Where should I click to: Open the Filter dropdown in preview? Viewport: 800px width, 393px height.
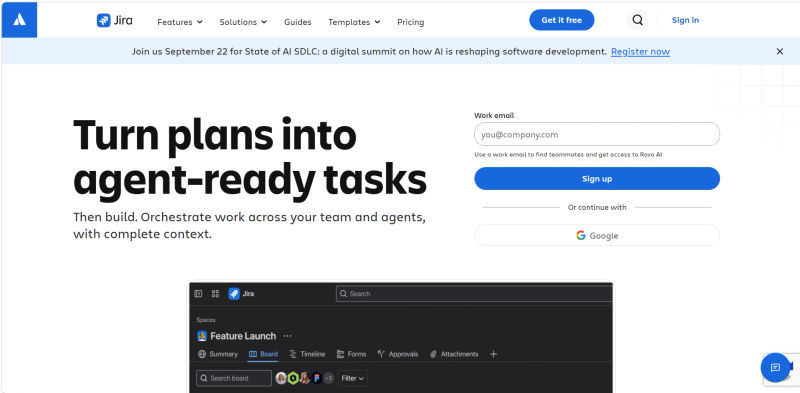(x=353, y=378)
